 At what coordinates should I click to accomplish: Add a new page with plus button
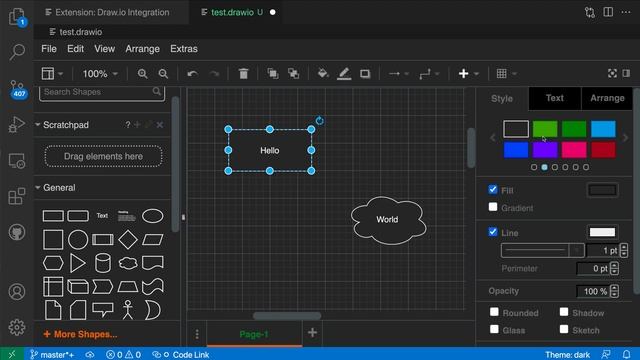(312, 333)
